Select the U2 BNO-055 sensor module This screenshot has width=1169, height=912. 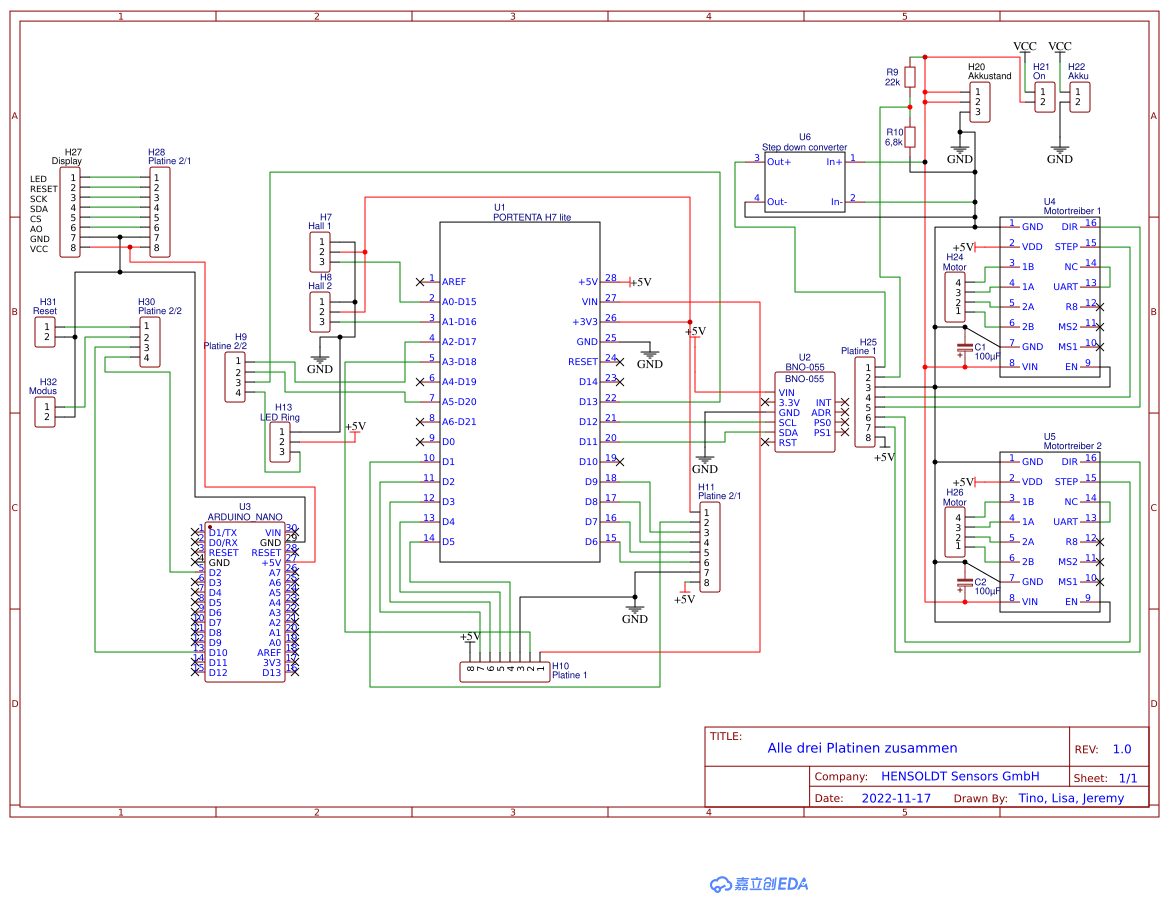803,410
